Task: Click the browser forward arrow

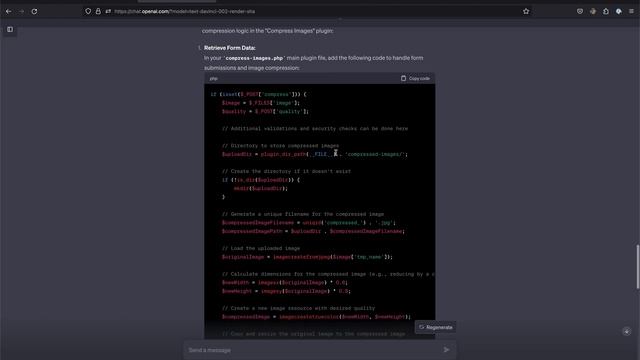Action: tap(22, 11)
